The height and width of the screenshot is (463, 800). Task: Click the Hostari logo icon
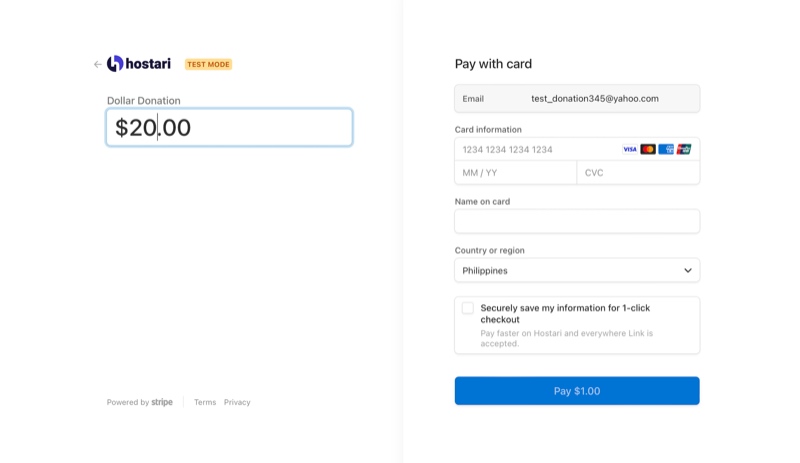click(x=115, y=64)
